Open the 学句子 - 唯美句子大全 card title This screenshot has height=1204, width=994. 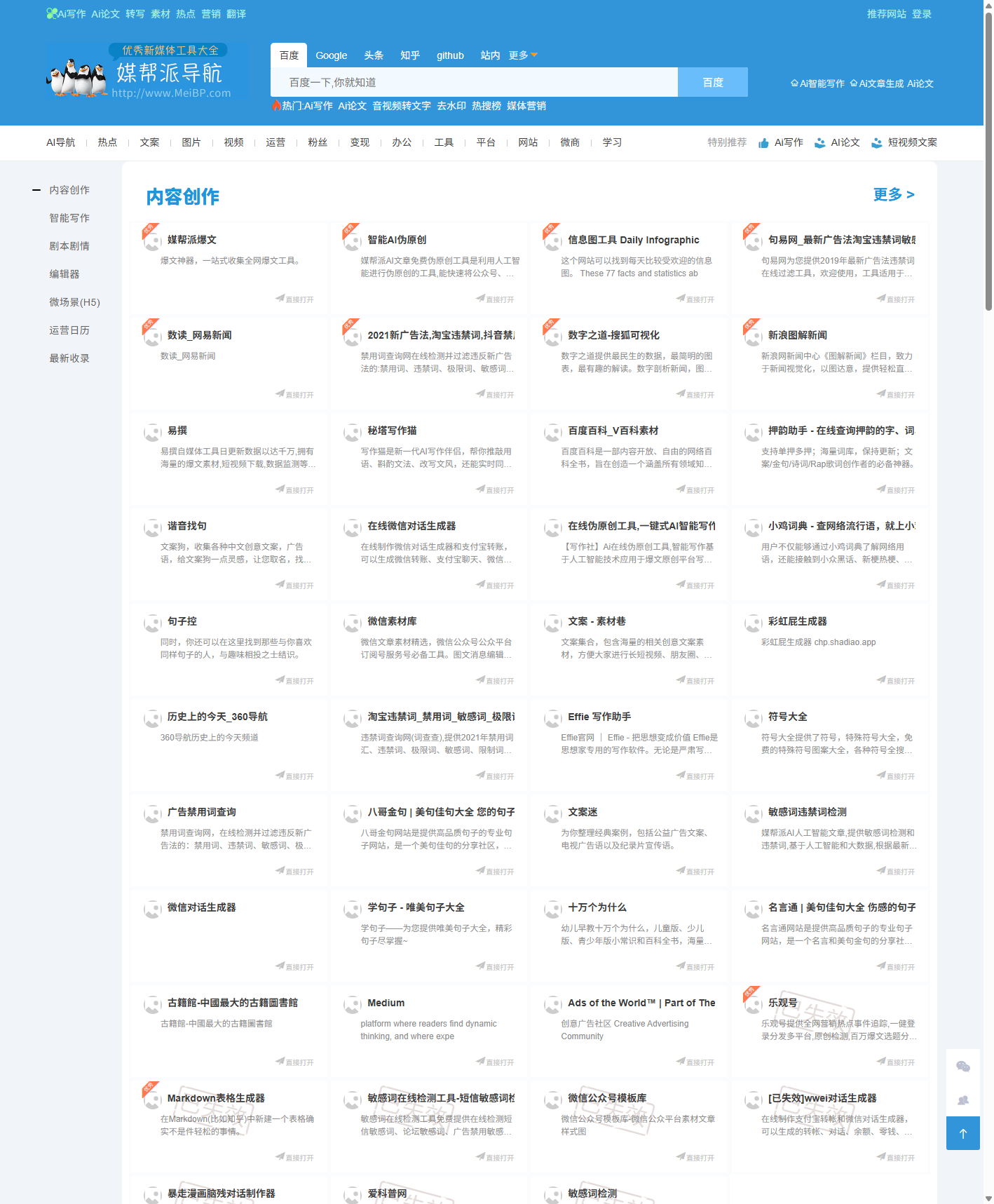point(416,907)
